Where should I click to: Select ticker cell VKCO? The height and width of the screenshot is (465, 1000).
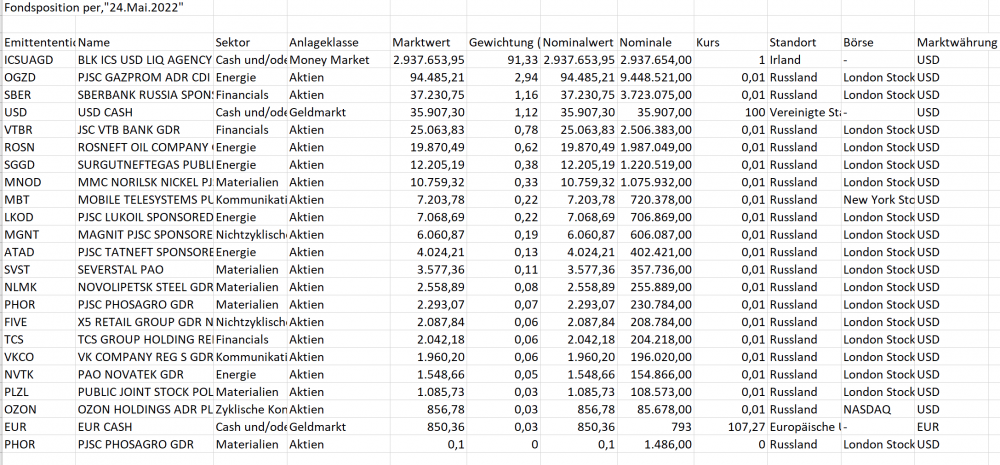pyautogui.click(x=39, y=357)
